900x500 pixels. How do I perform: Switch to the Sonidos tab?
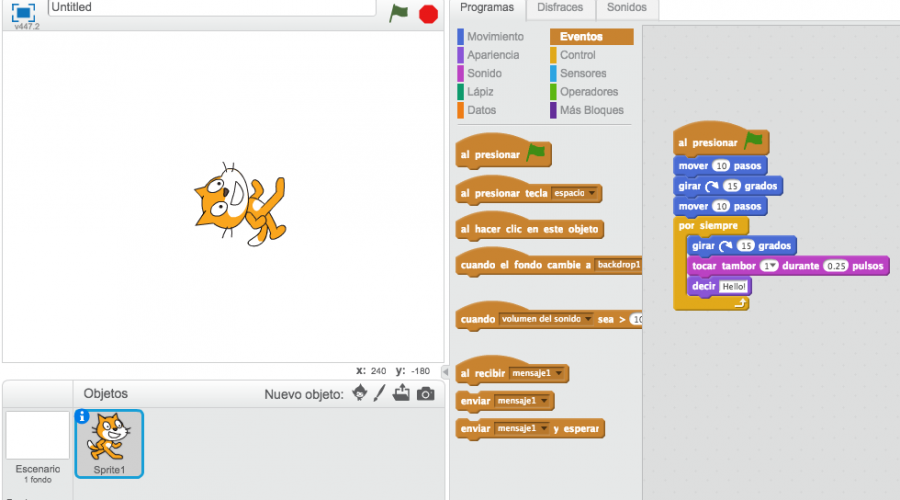click(x=626, y=8)
